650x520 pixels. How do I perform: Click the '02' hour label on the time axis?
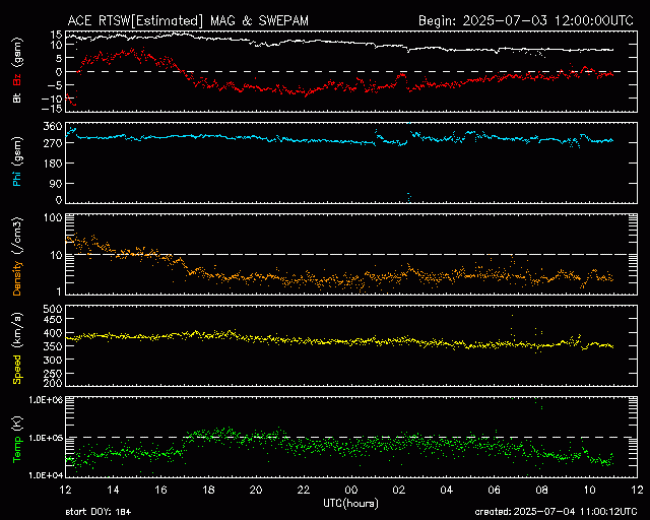click(x=399, y=490)
